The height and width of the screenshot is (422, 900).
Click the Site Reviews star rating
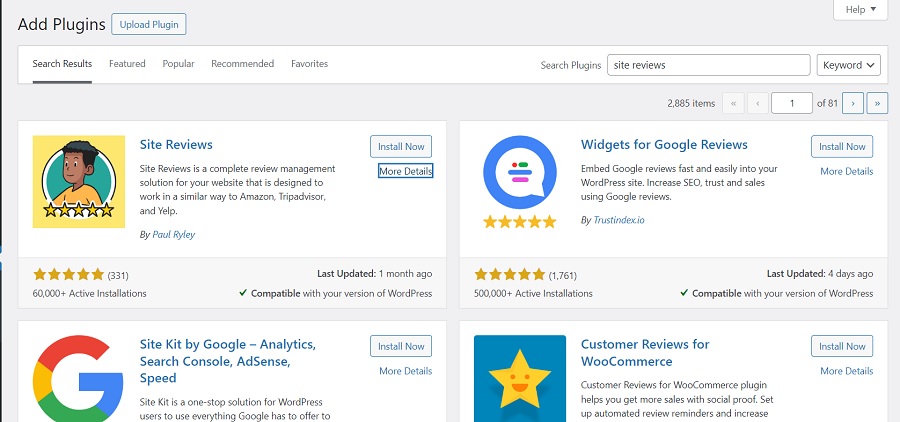pyautogui.click(x=68, y=274)
